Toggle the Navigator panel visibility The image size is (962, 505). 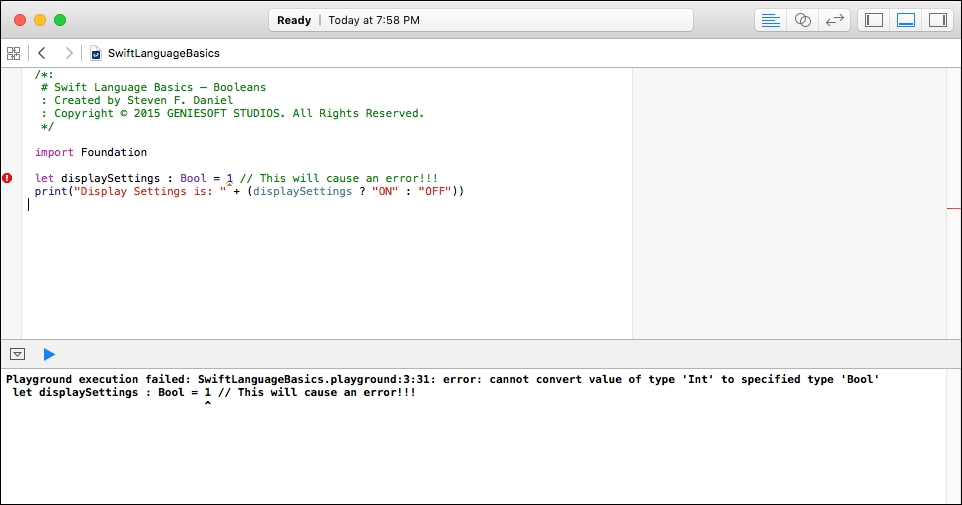tap(874, 20)
